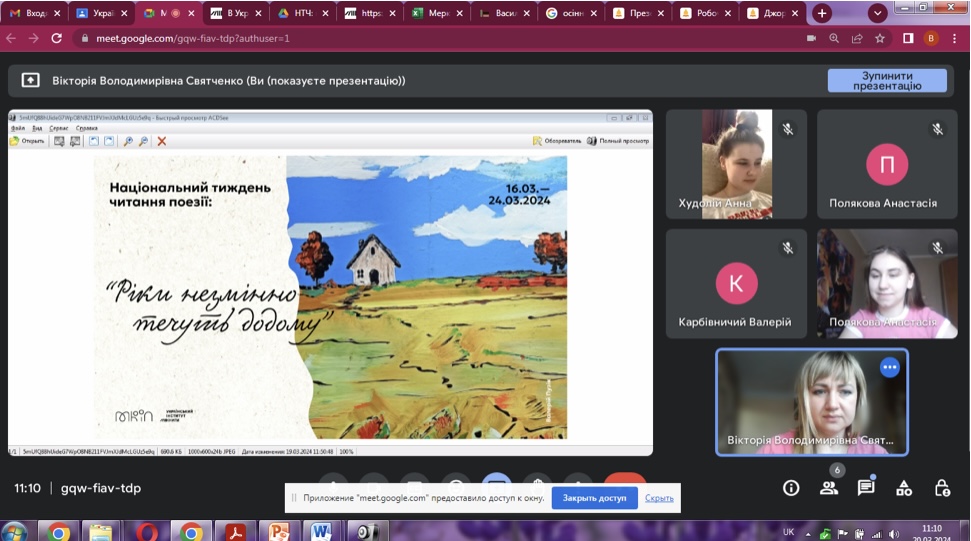Click muted mic on Карбівничий Валерій's tile
This screenshot has height=541, width=971.
(787, 248)
